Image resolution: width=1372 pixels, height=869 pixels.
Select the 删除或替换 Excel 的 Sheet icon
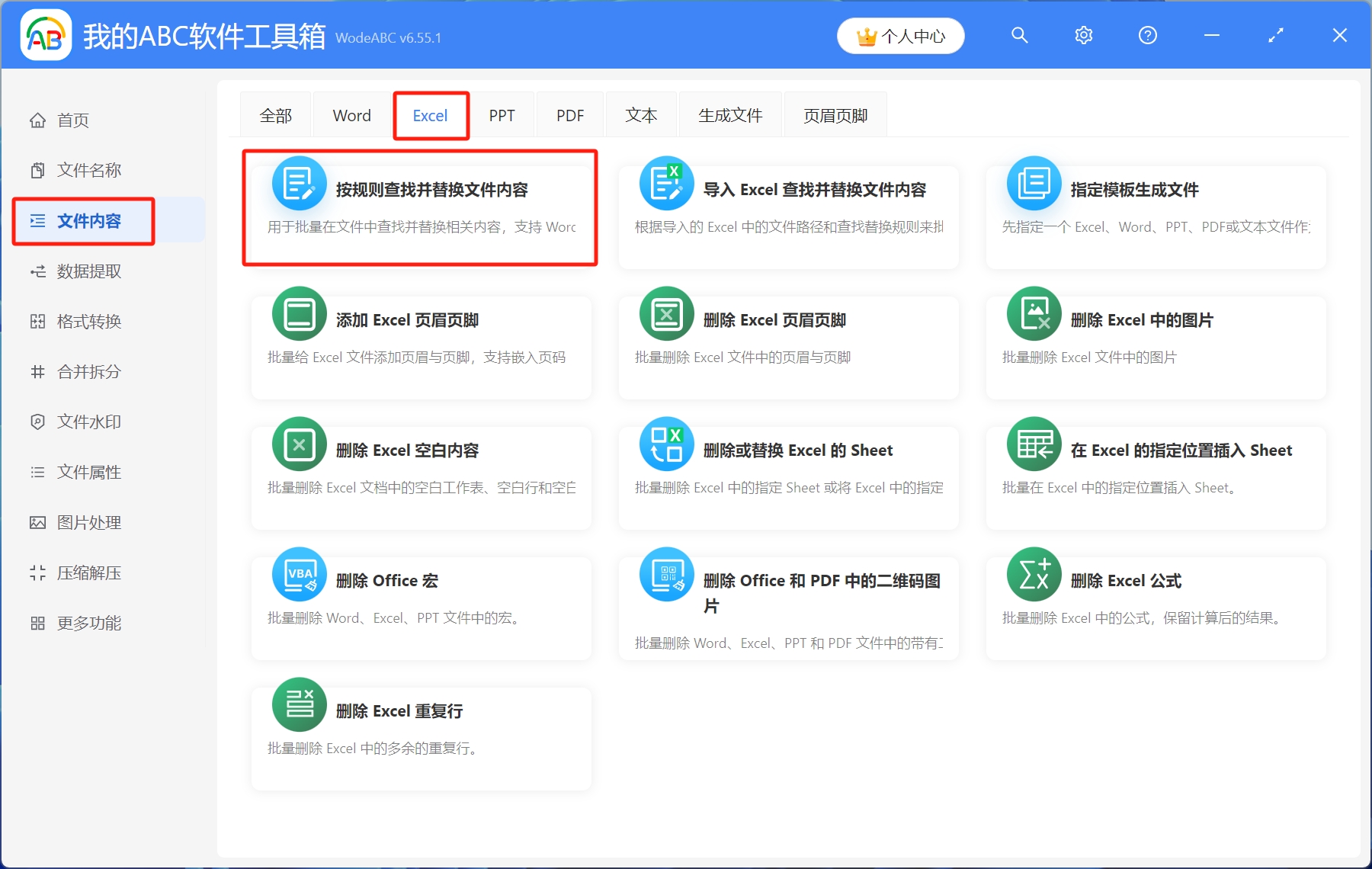(x=666, y=444)
